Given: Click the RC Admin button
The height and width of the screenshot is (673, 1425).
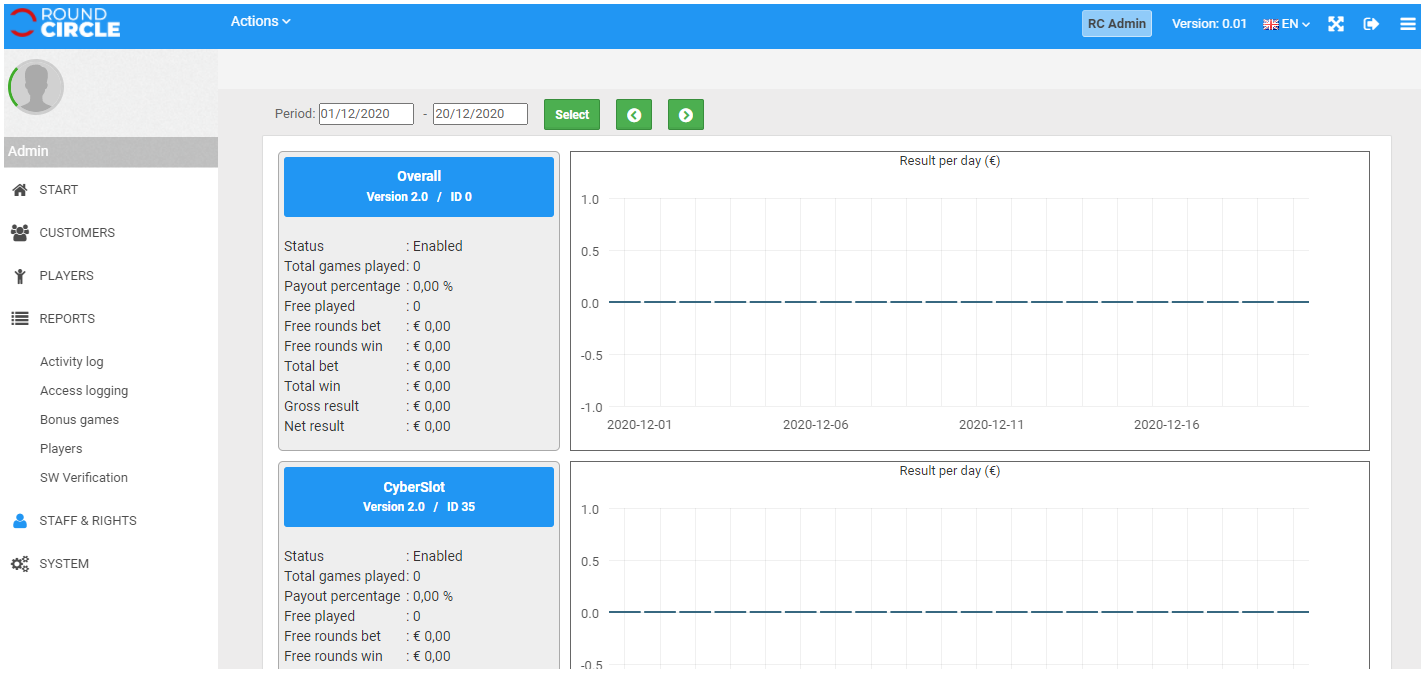Looking at the screenshot, I should click(x=1116, y=24).
